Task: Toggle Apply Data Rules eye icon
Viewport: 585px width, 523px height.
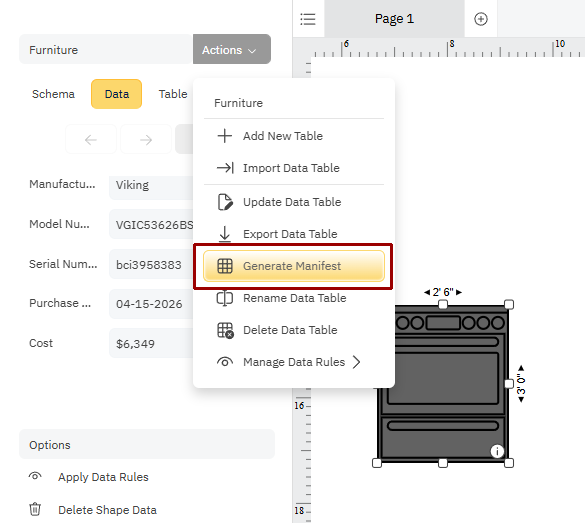Action: click(35, 476)
